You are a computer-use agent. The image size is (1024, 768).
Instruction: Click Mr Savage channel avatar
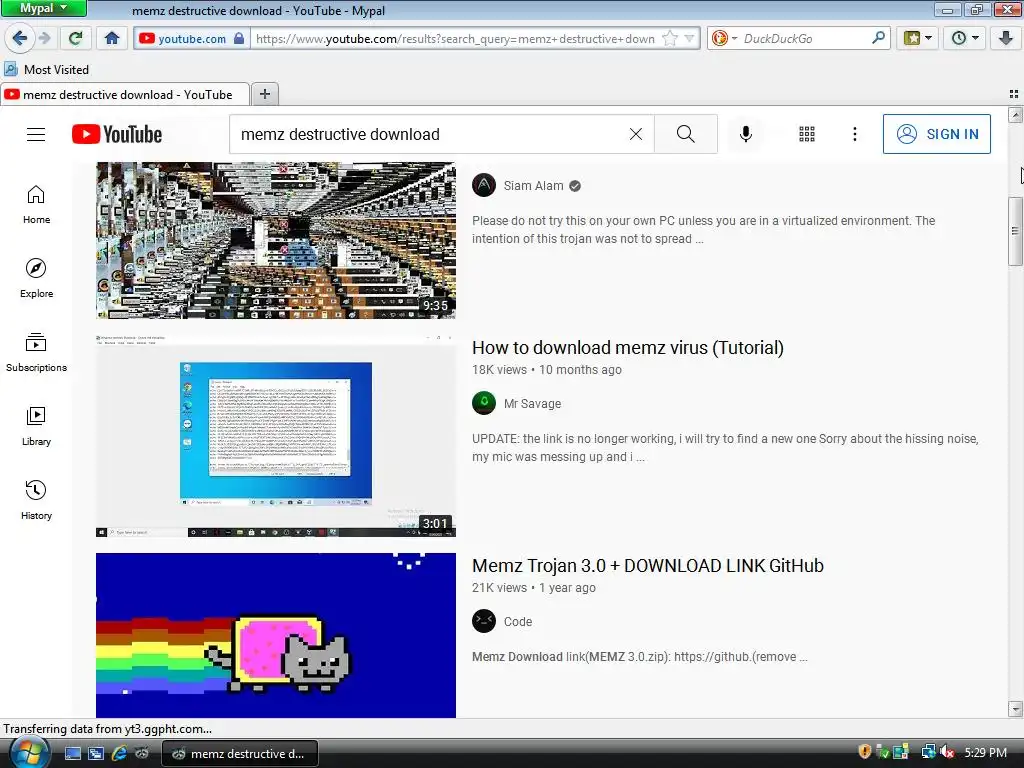click(484, 403)
